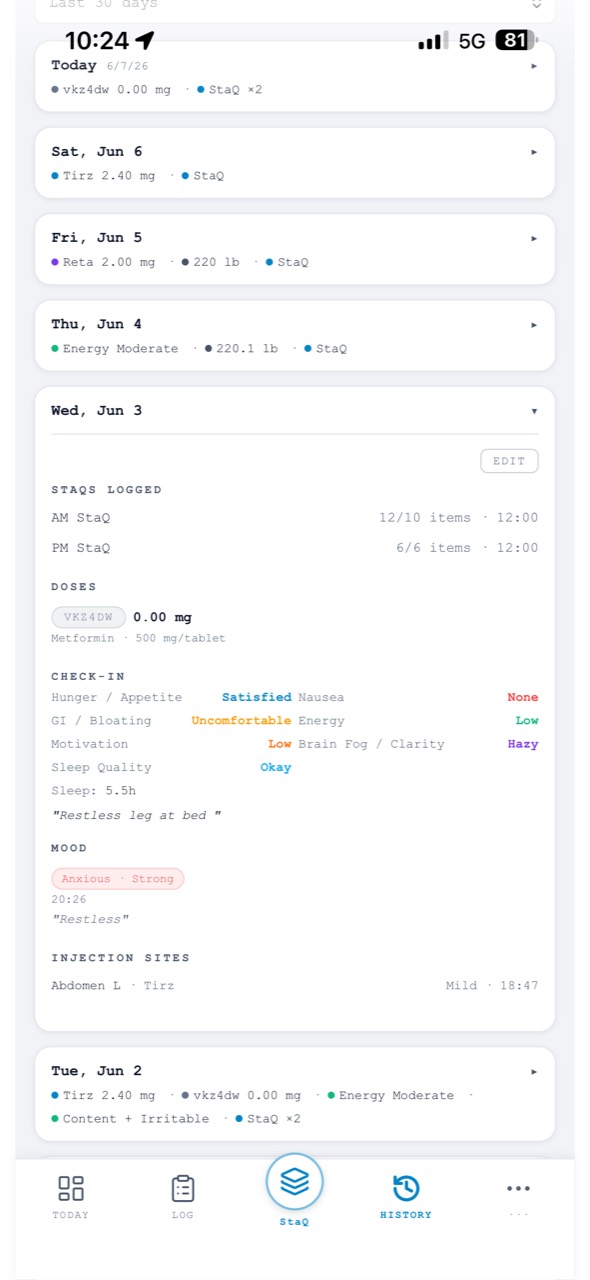Image resolution: width=590 pixels, height=1280 pixels.
Task: Tap Energy Moderate tag on Thu, Jun 4
Action: pos(115,349)
